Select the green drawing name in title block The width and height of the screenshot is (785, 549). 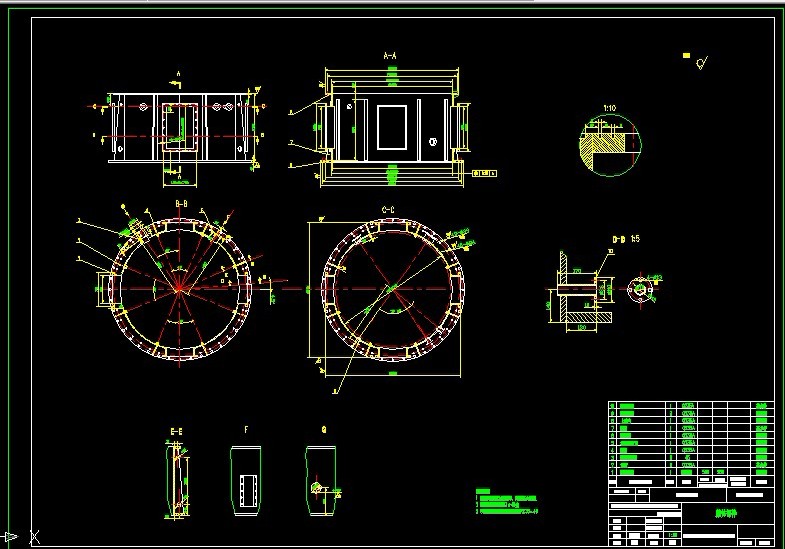click(x=726, y=513)
